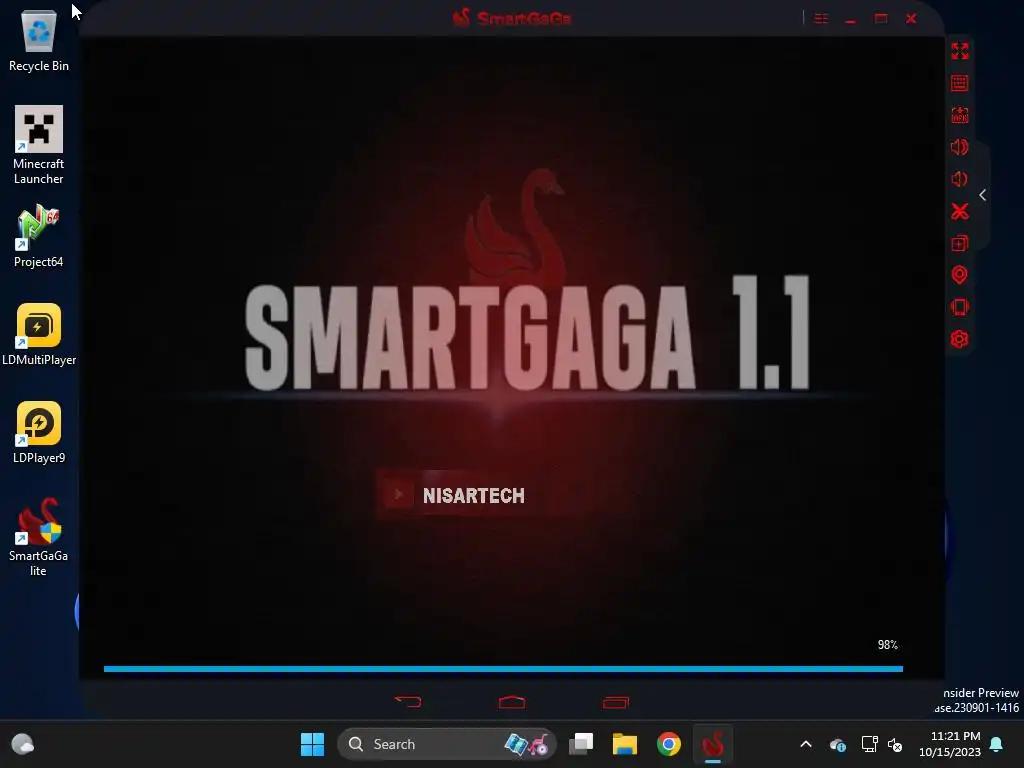The height and width of the screenshot is (768, 1024).
Task: Open SmartGaGa title bar menu
Action: click(821, 18)
